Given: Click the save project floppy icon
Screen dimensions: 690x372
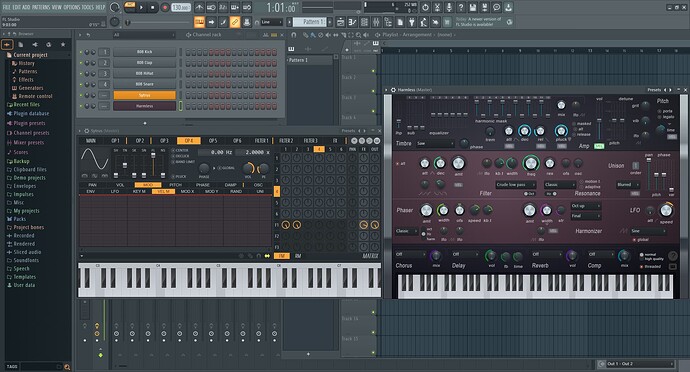Looking at the screenshot, I should [x=473, y=7].
